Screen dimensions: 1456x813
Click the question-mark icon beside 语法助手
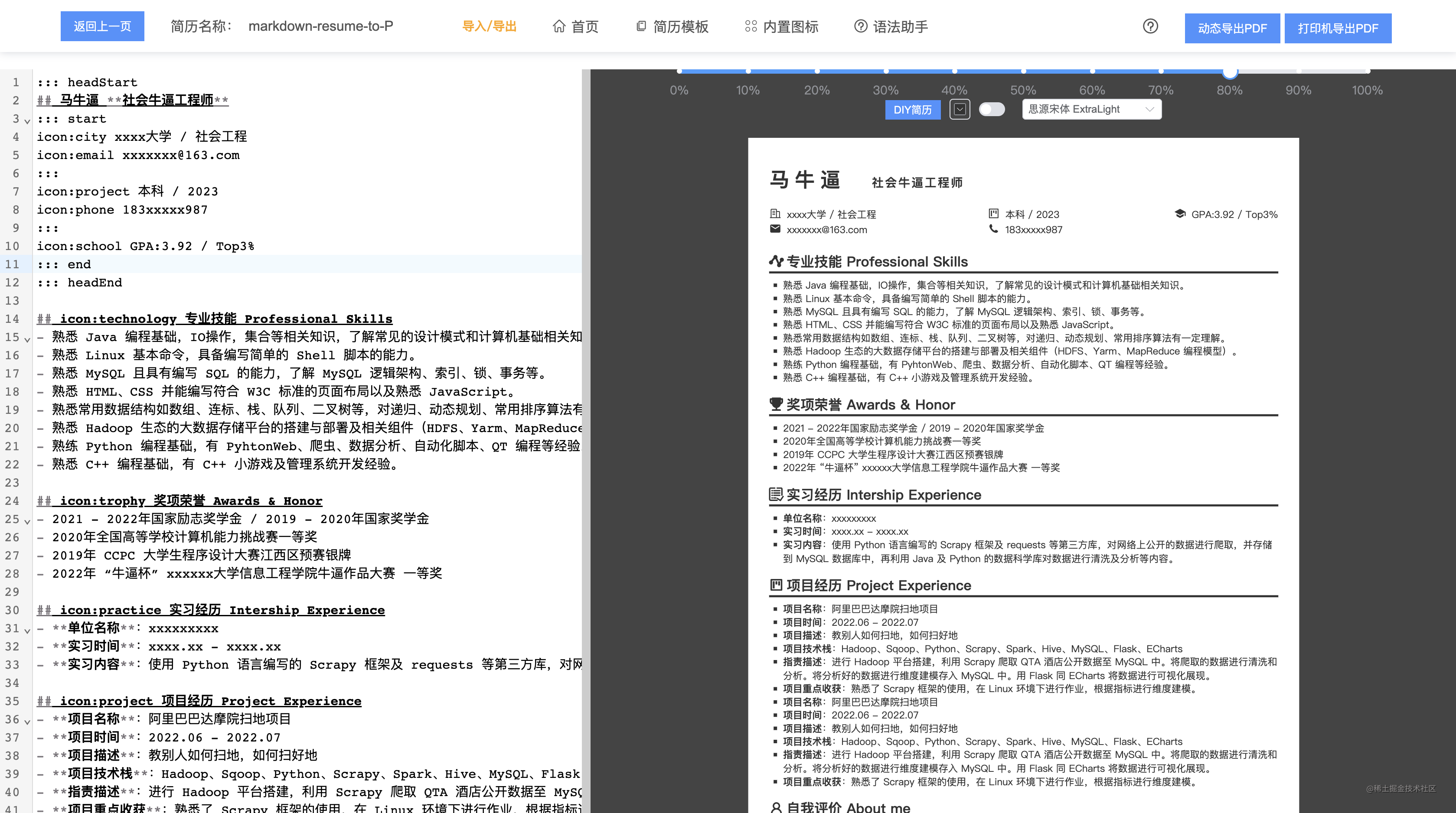coord(860,26)
